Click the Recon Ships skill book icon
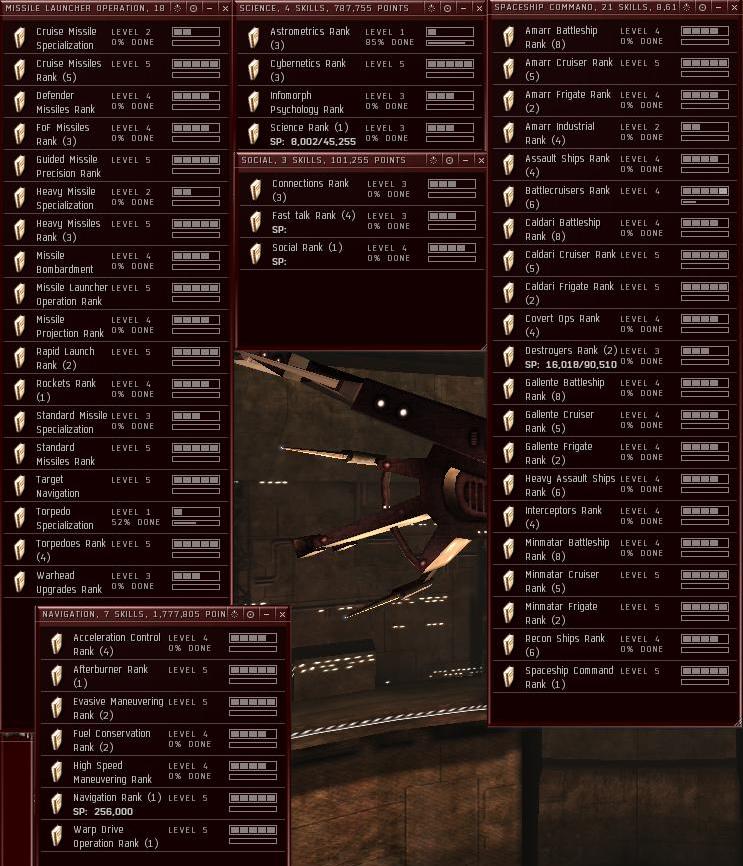The image size is (743, 866). click(x=509, y=645)
